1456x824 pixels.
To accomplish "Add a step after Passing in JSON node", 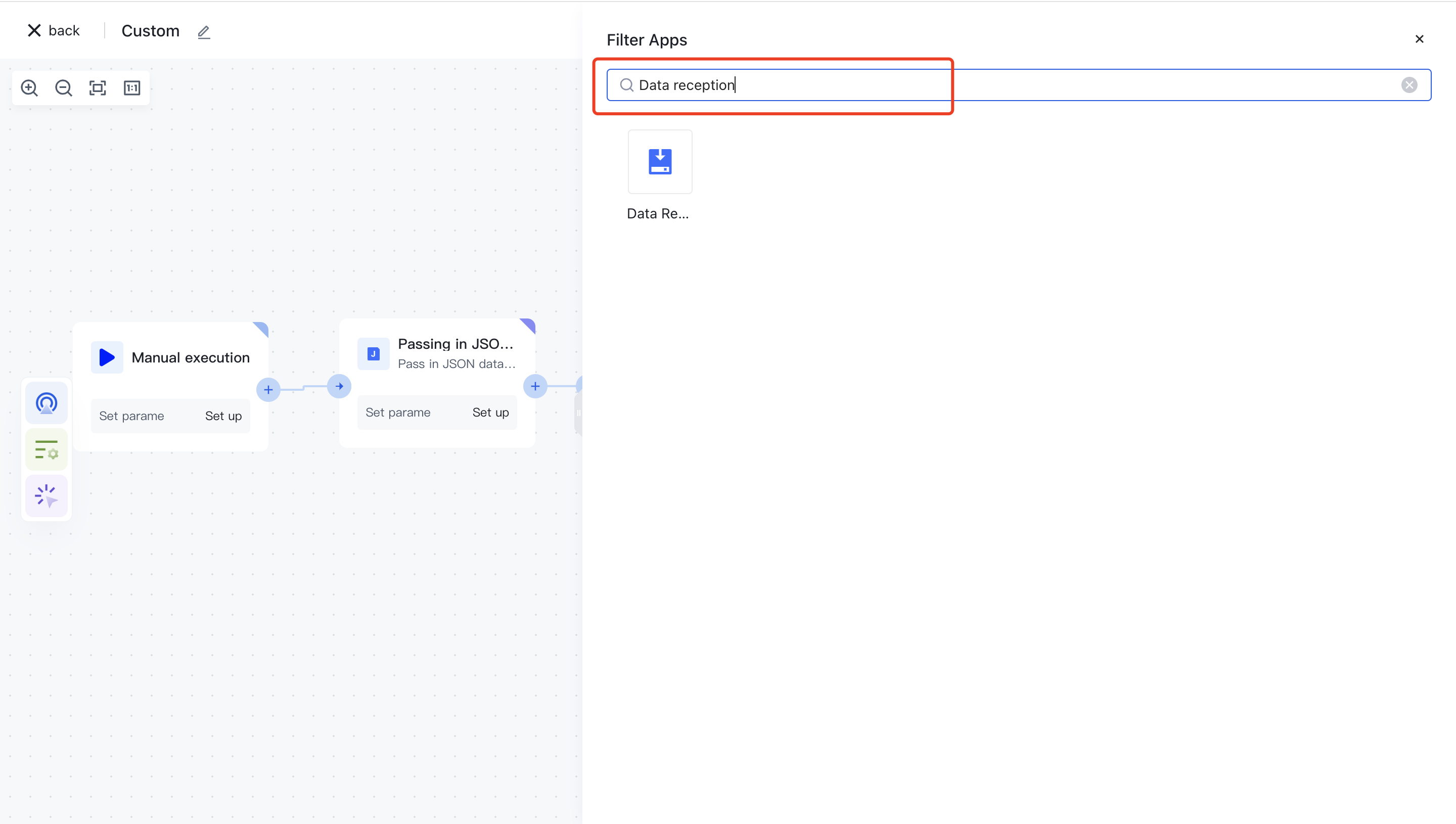I will (x=535, y=387).
